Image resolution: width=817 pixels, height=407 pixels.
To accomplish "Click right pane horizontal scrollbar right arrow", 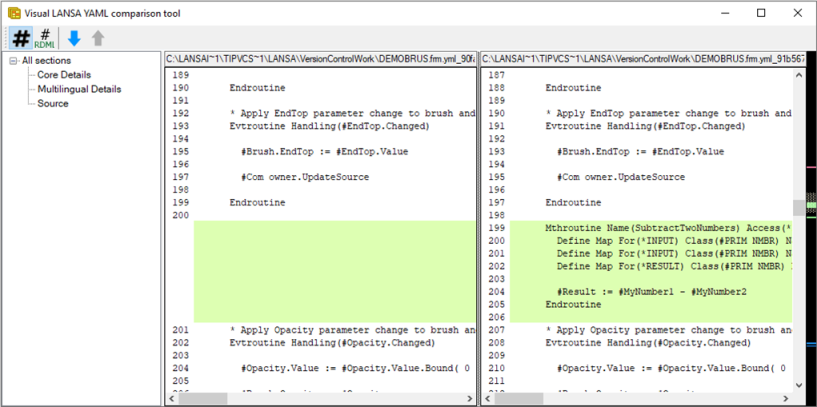I will (786, 399).
